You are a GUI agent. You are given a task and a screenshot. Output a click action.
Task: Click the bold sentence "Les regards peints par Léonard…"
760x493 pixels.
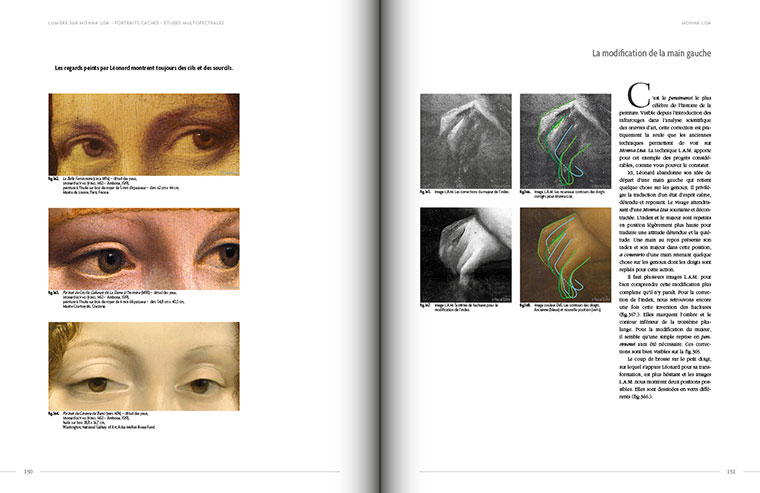click(144, 68)
